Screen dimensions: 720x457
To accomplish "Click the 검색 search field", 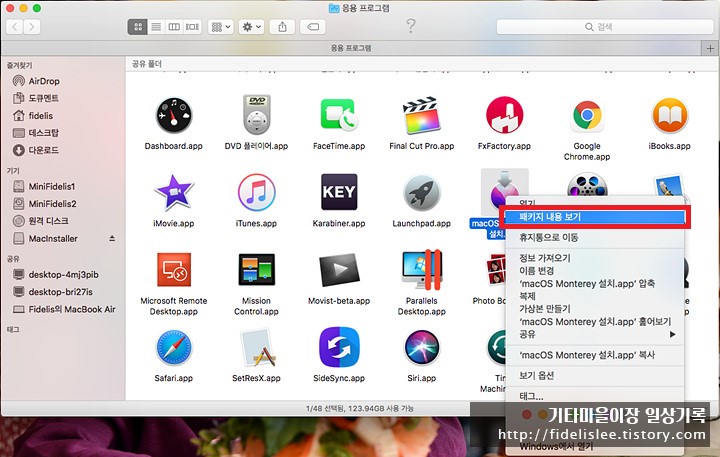I will pos(605,27).
